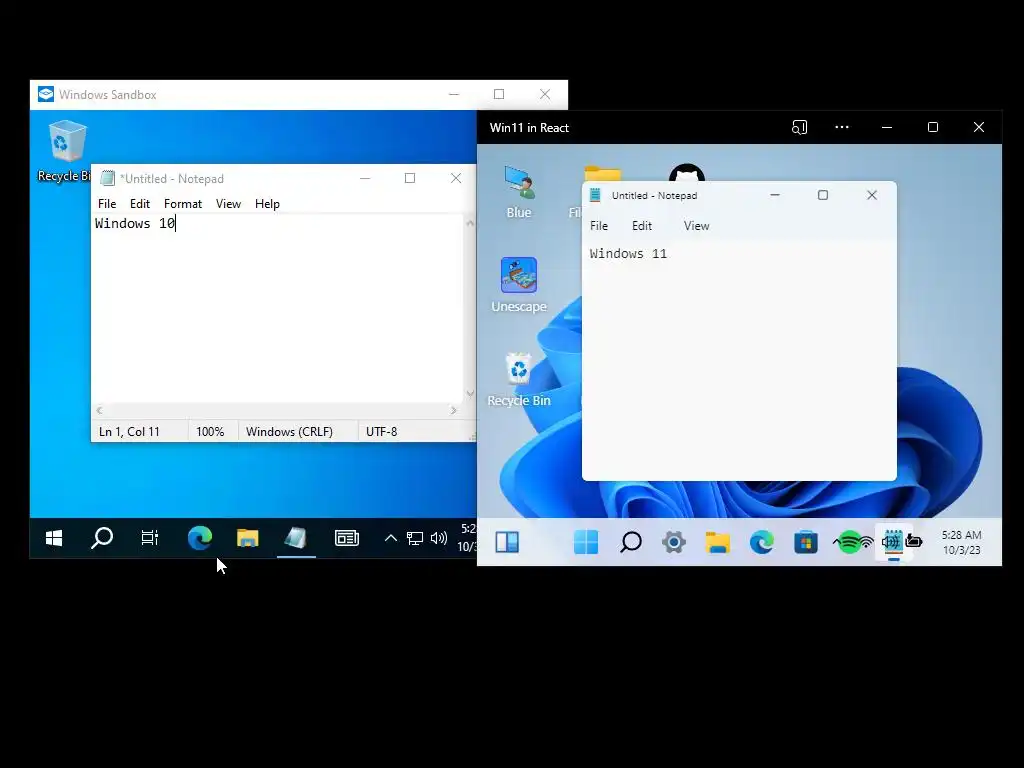This screenshot has height=768, width=1024.
Task: Launch Edge from the Windows 10 taskbar
Action: pyautogui.click(x=200, y=538)
